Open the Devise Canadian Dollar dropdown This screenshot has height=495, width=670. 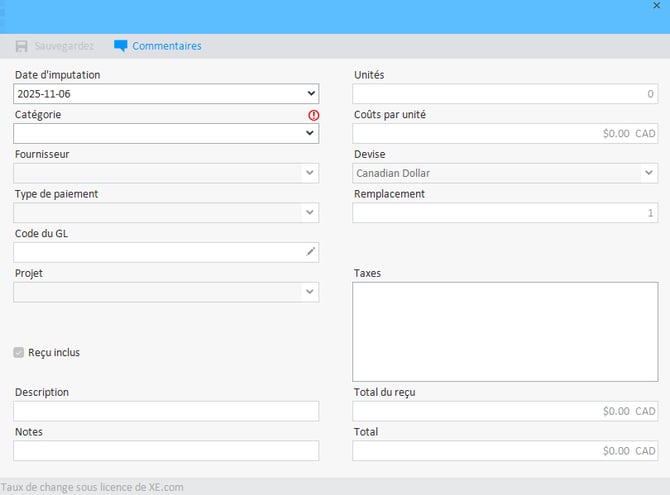649,173
